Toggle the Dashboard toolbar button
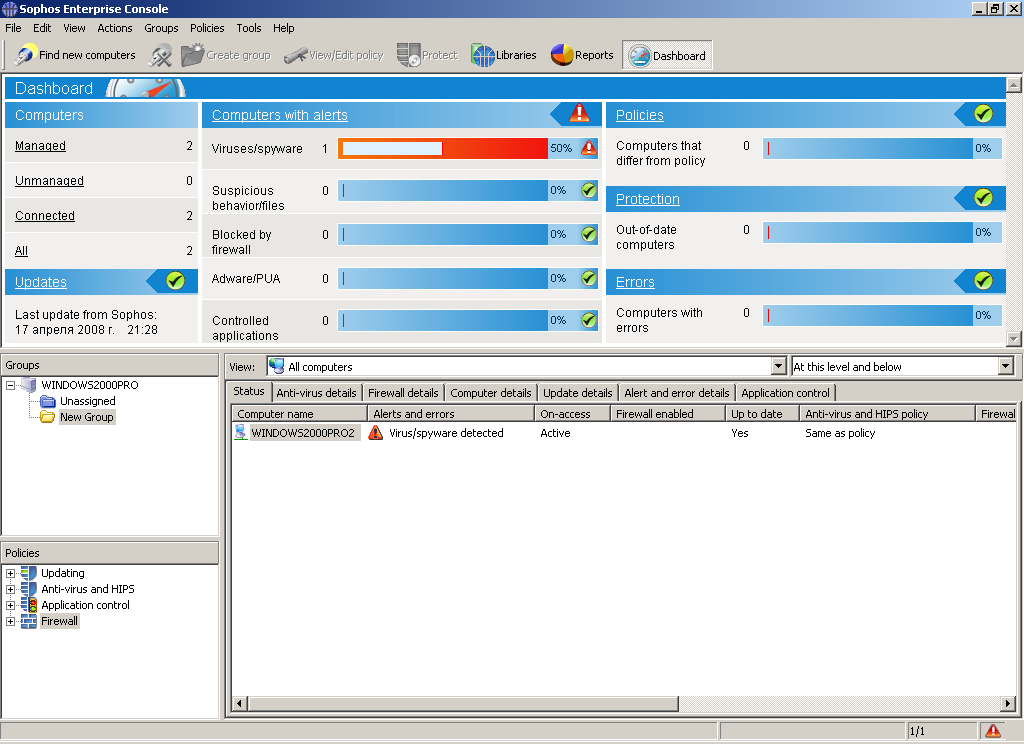Image resolution: width=1024 pixels, height=744 pixels. coord(667,56)
